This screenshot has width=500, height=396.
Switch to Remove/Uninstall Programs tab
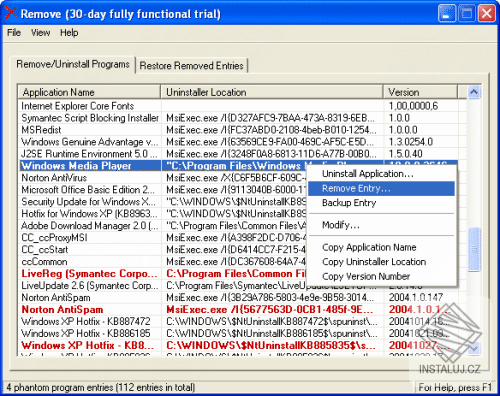73,64
